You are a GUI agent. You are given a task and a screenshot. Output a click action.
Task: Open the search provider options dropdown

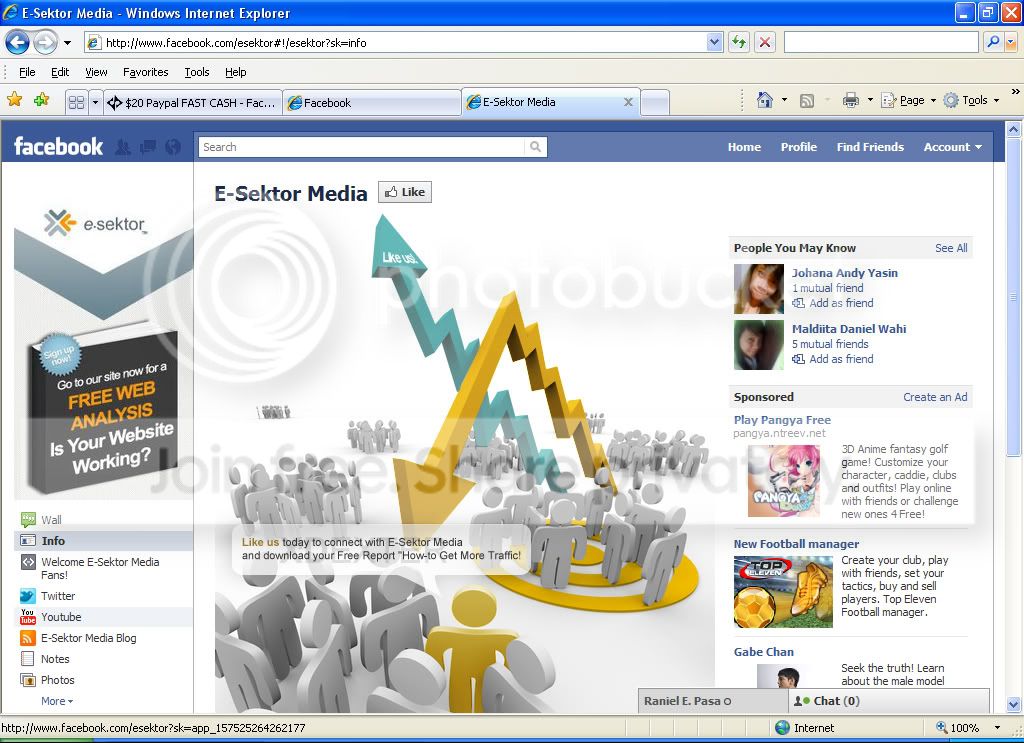(1011, 42)
